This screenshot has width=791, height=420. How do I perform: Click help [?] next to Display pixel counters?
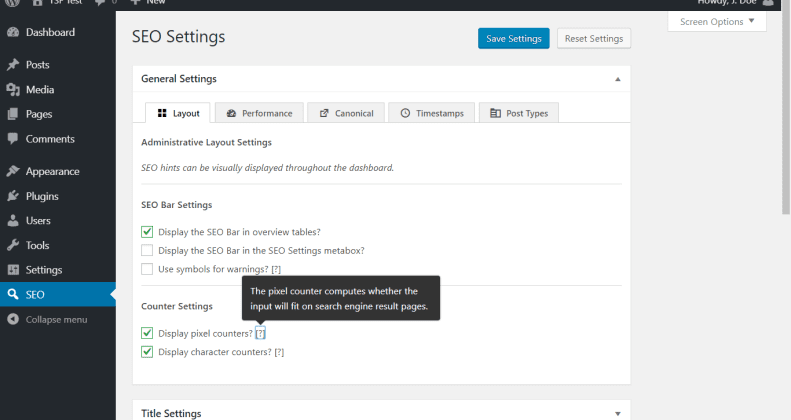click(x=260, y=333)
